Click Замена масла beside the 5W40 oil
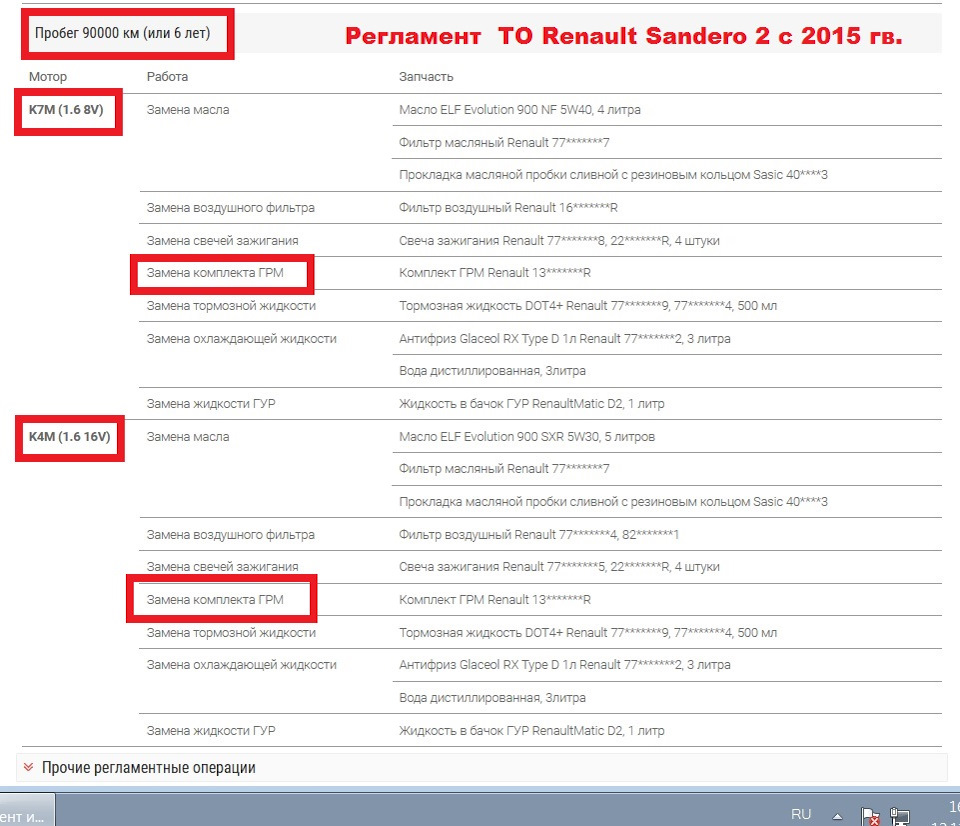 point(188,110)
